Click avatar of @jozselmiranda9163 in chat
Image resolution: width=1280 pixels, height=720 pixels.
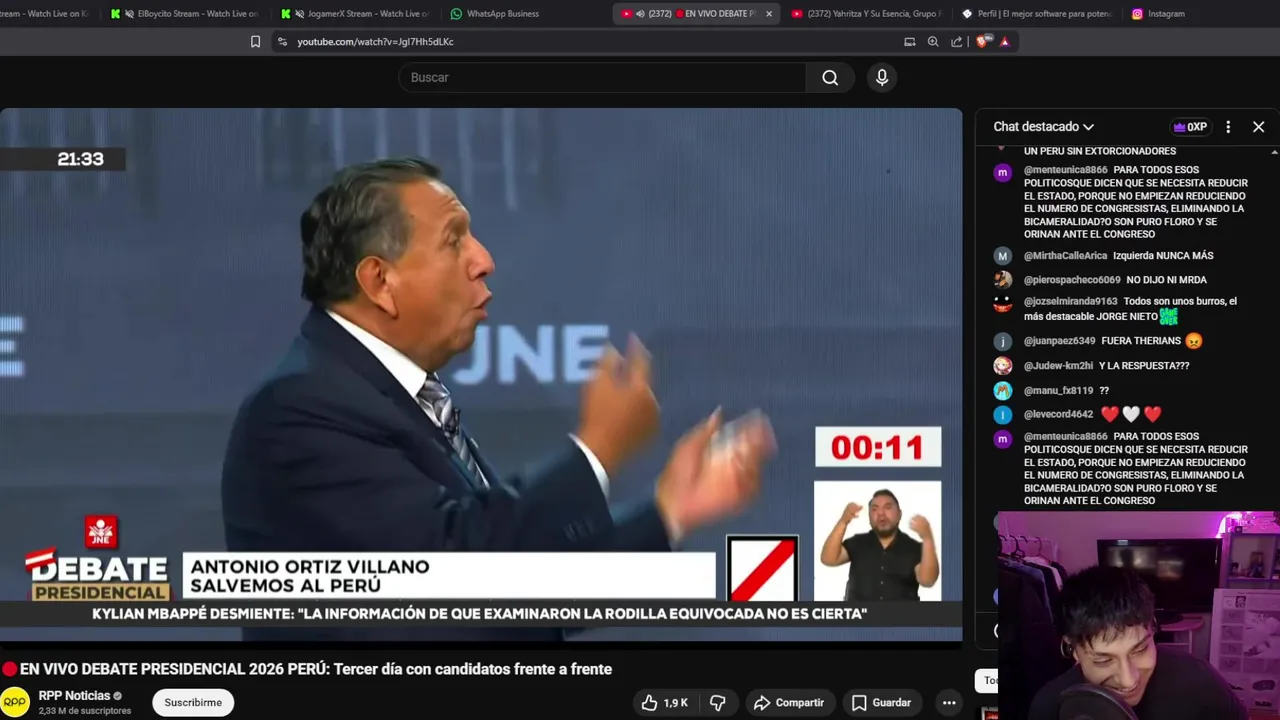coord(1003,304)
